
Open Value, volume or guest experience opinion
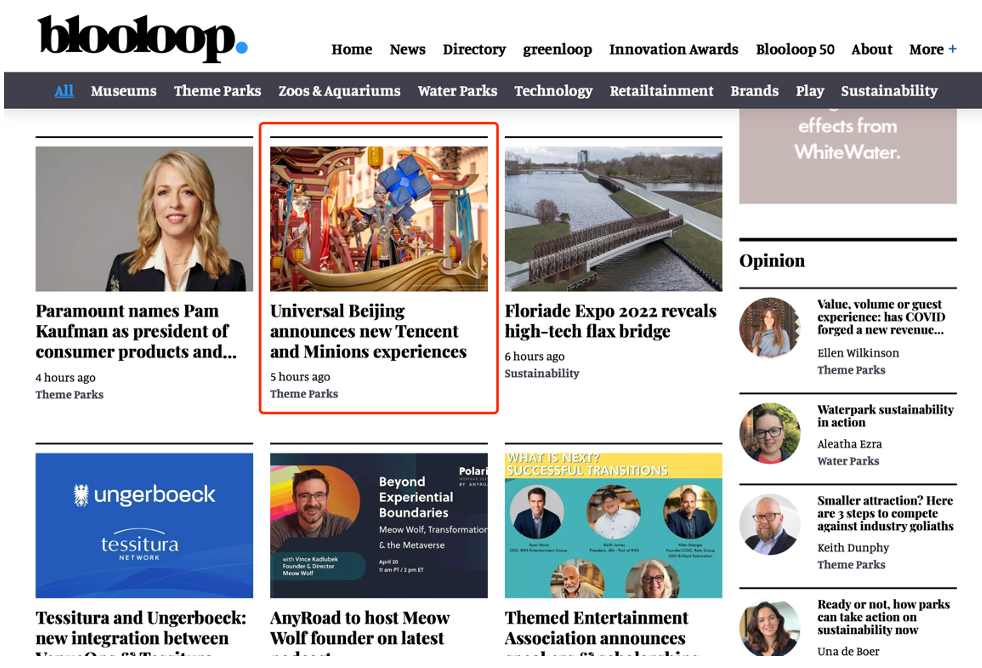[x=881, y=317]
